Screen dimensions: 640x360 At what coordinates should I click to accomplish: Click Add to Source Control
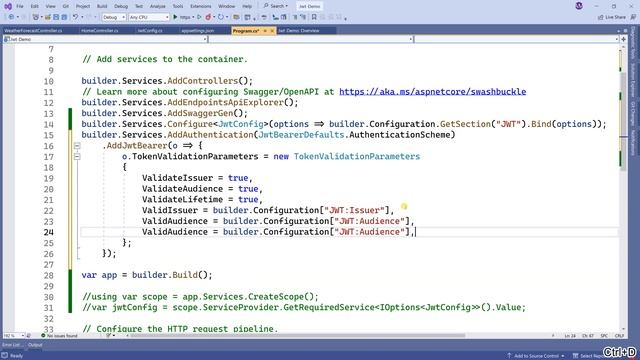pyautogui.click(x=536, y=356)
